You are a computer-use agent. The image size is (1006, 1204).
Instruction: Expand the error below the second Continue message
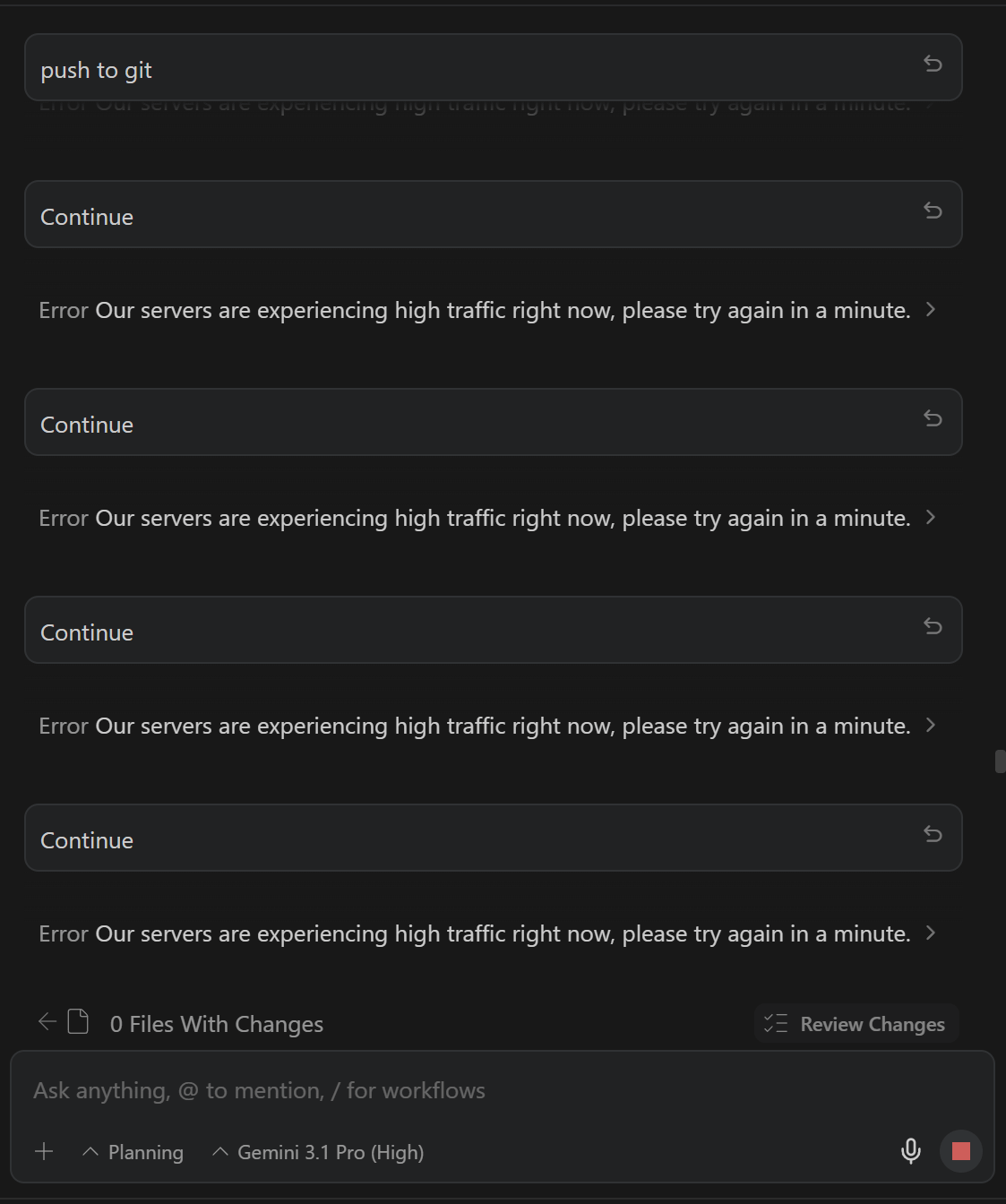(931, 517)
